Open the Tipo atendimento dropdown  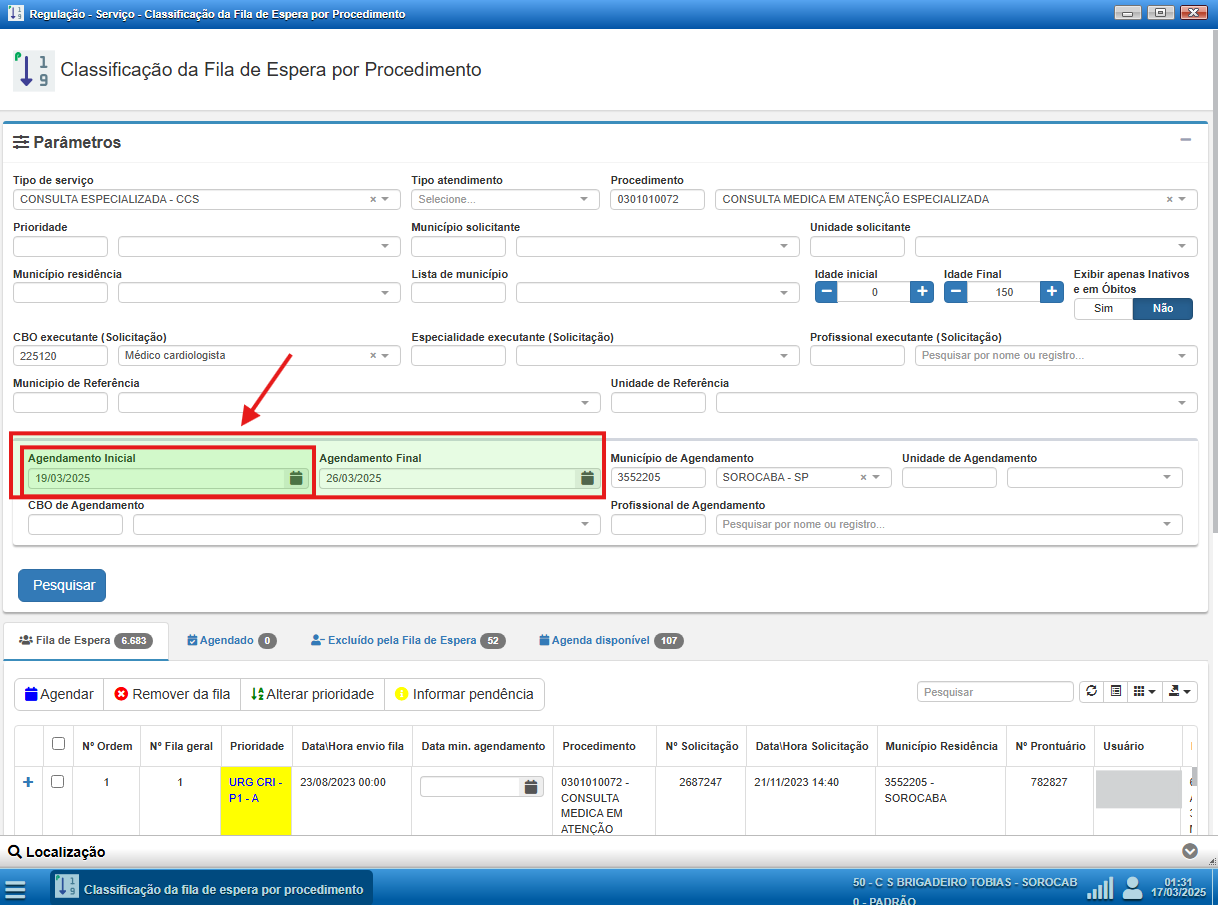point(505,200)
